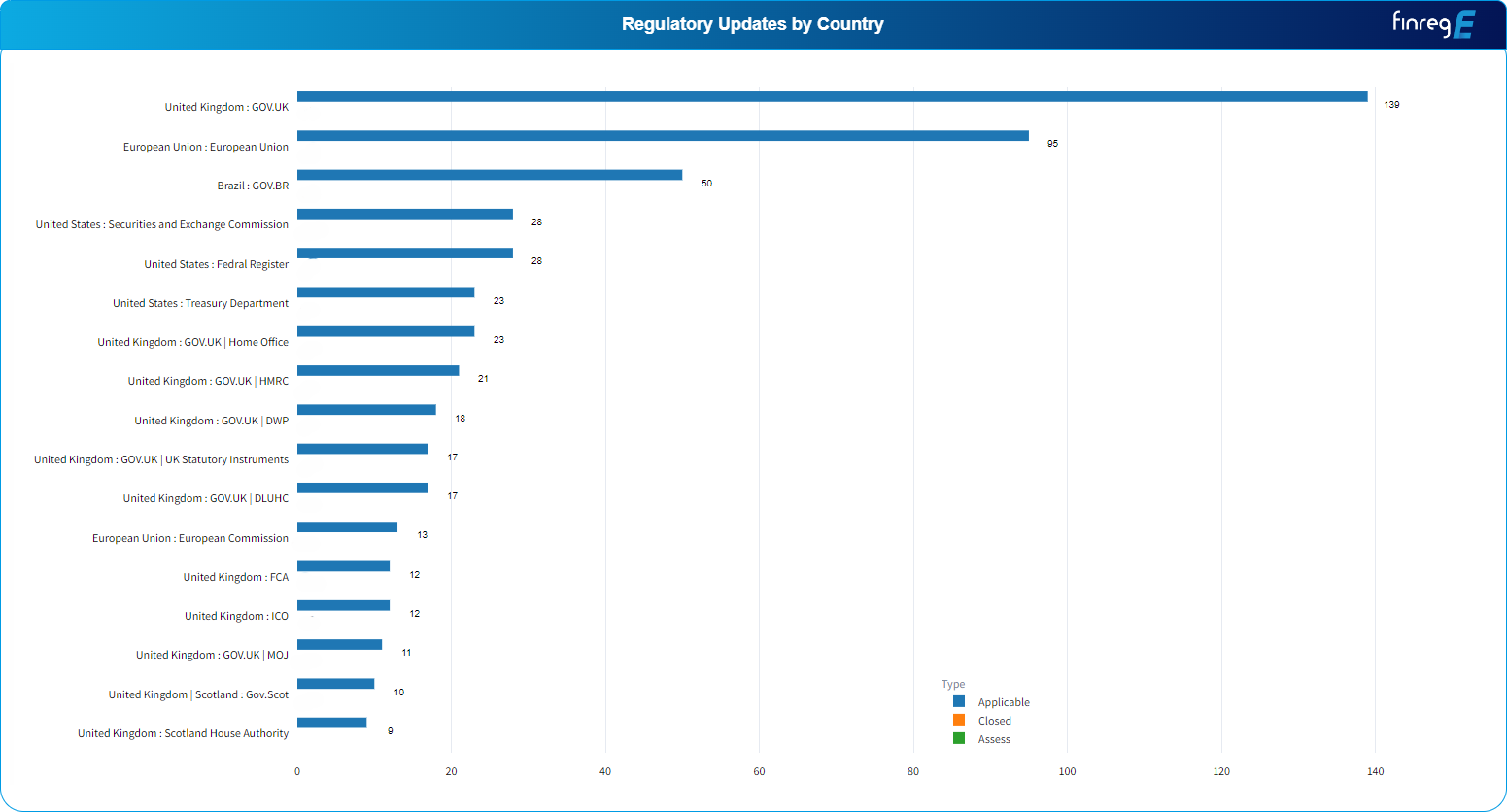The image size is (1507, 812).
Task: Click the 'Regulatory Updates by Country' title
Action: (753, 24)
